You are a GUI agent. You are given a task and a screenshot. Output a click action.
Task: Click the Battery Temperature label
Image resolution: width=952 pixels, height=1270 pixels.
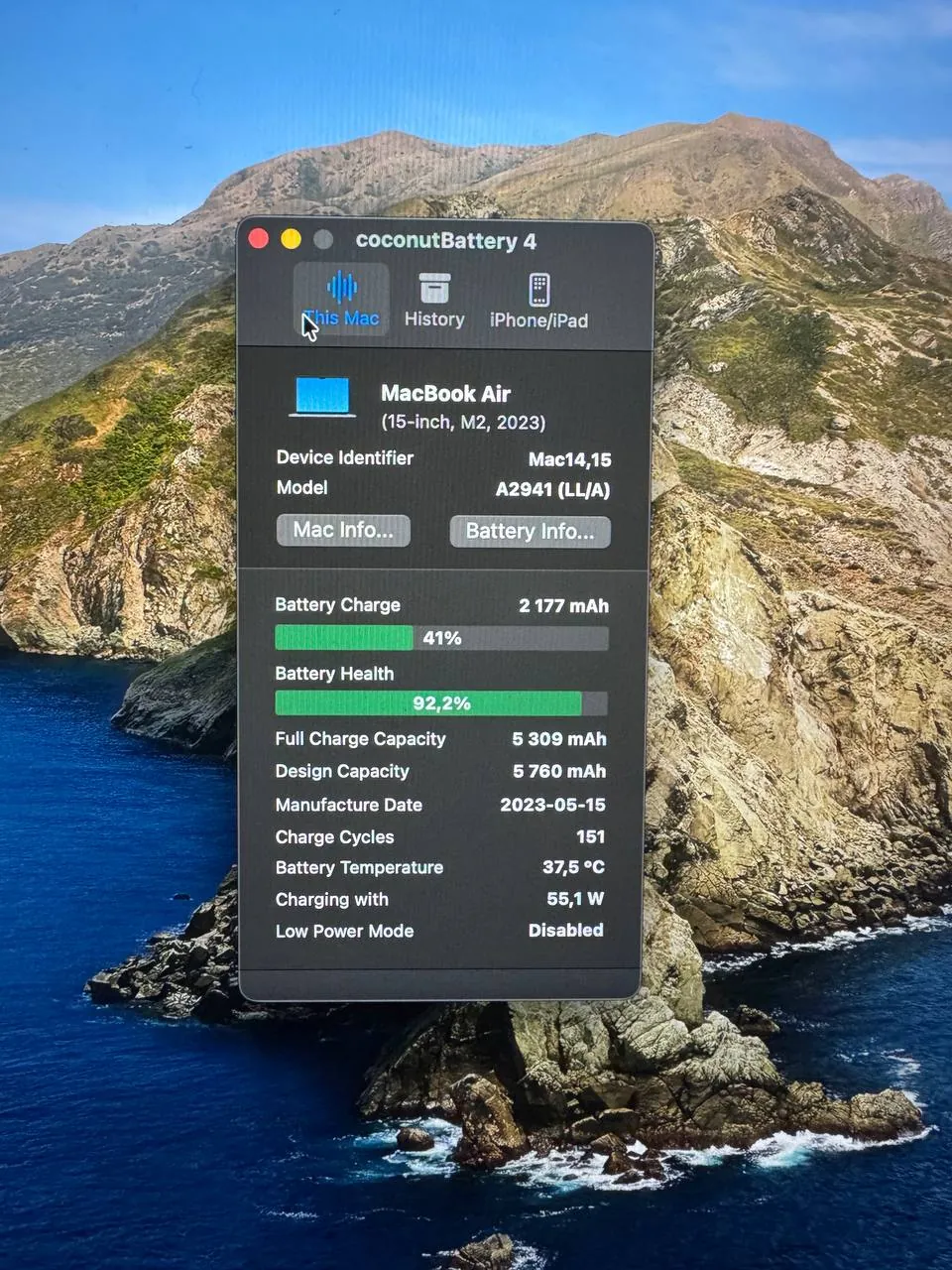coord(359,867)
